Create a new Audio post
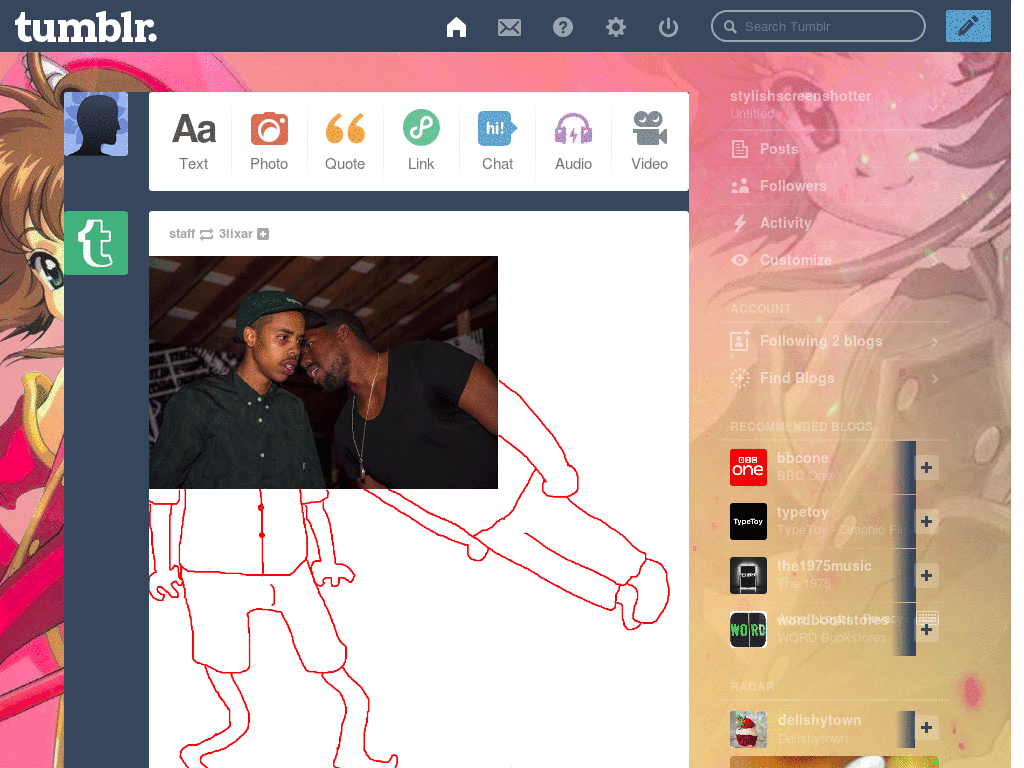The image size is (1024, 768). (x=573, y=141)
